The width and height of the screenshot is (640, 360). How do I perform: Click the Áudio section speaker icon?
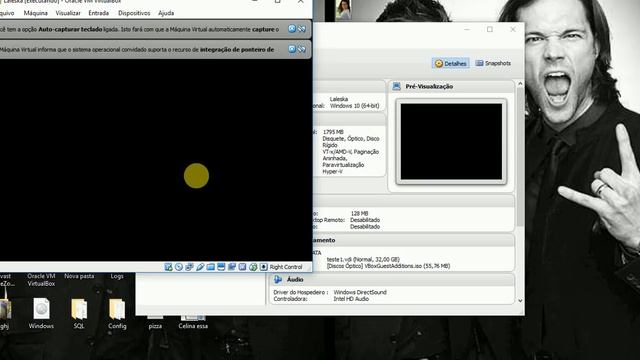pyautogui.click(x=278, y=280)
